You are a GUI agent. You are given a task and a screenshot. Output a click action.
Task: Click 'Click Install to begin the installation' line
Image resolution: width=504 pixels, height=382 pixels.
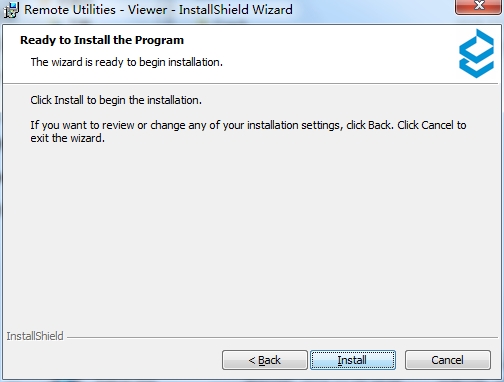point(116,100)
